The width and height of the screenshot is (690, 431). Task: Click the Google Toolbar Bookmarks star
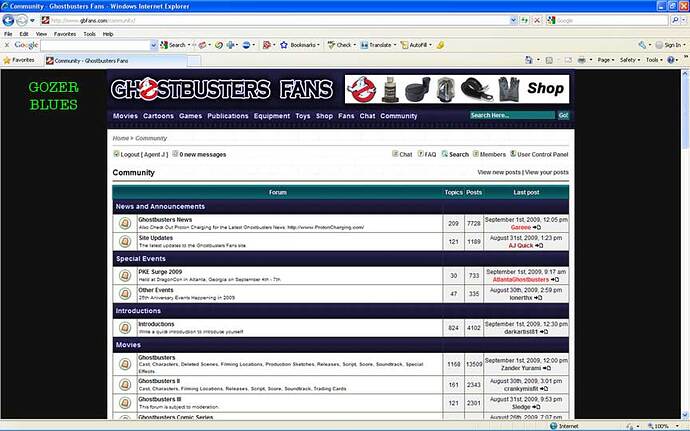coord(284,45)
